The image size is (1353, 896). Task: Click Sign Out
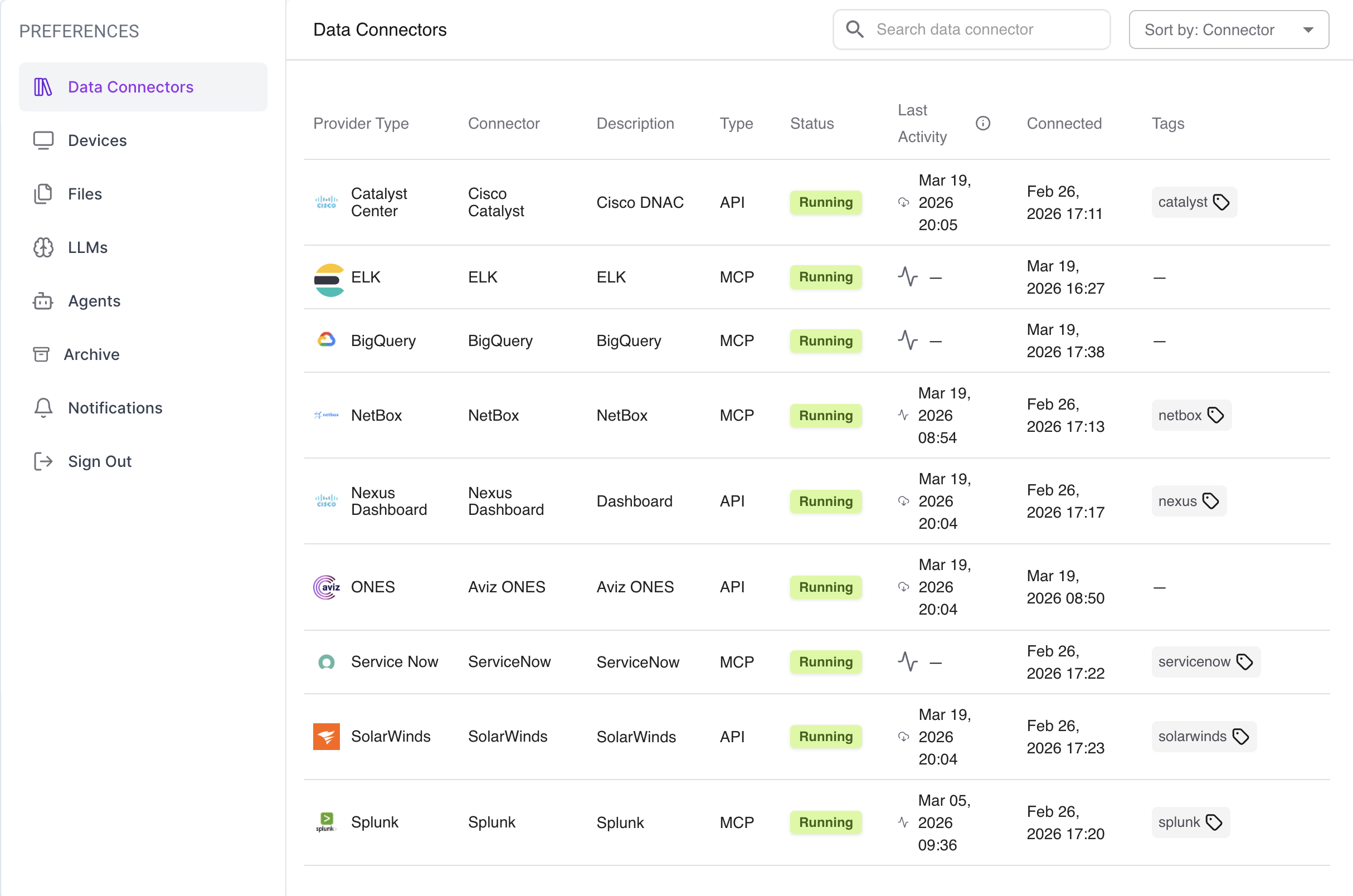[99, 462]
